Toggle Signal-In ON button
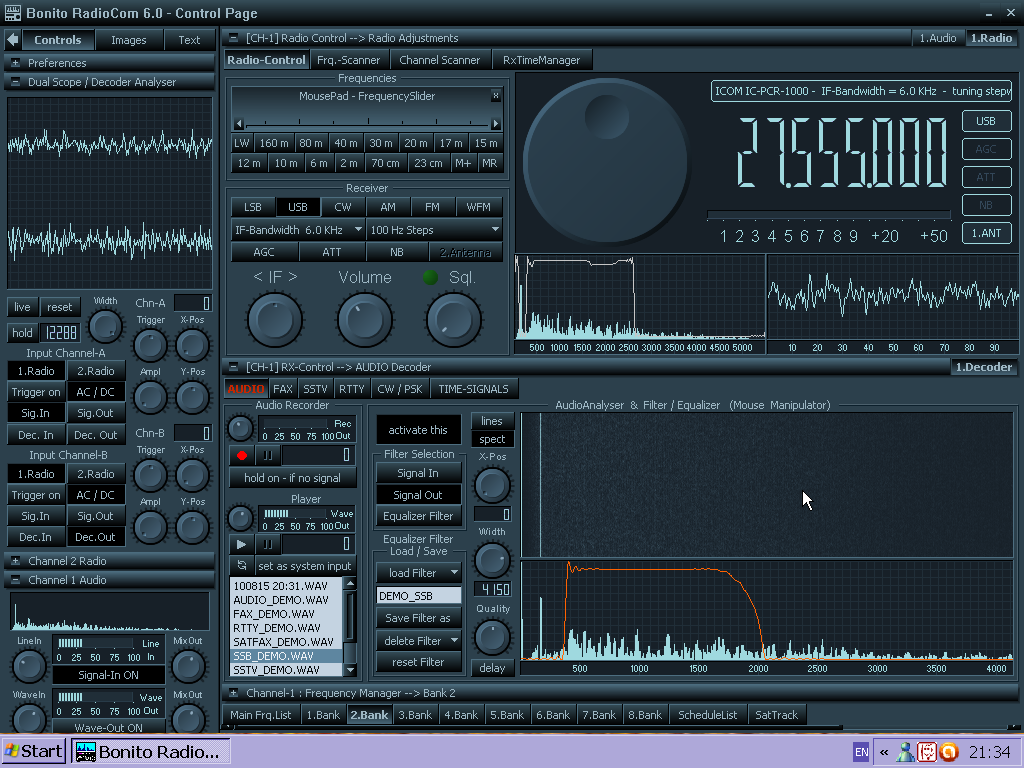 click(x=108, y=675)
